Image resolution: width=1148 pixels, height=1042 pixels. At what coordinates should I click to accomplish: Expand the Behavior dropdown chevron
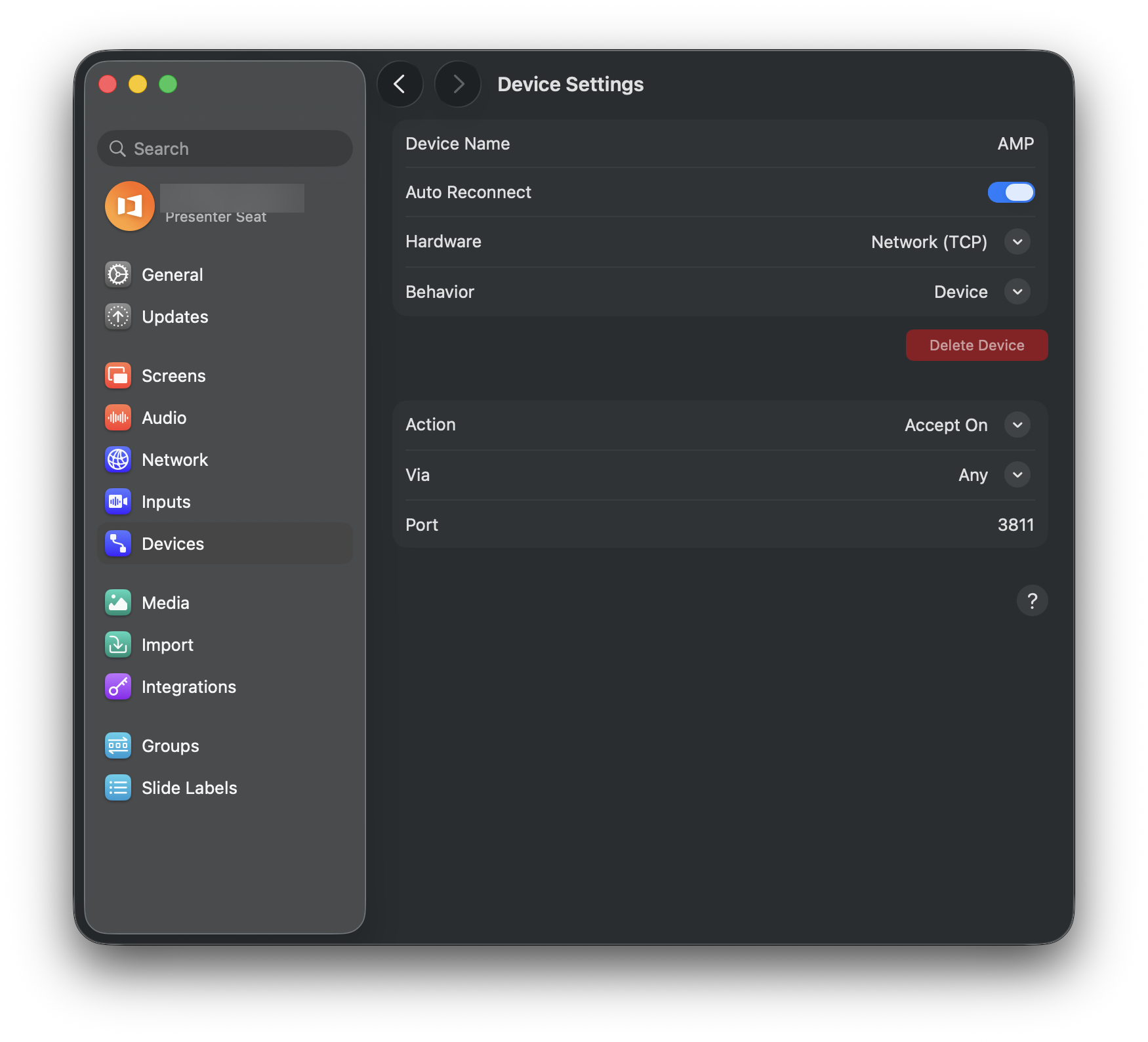pos(1017,291)
